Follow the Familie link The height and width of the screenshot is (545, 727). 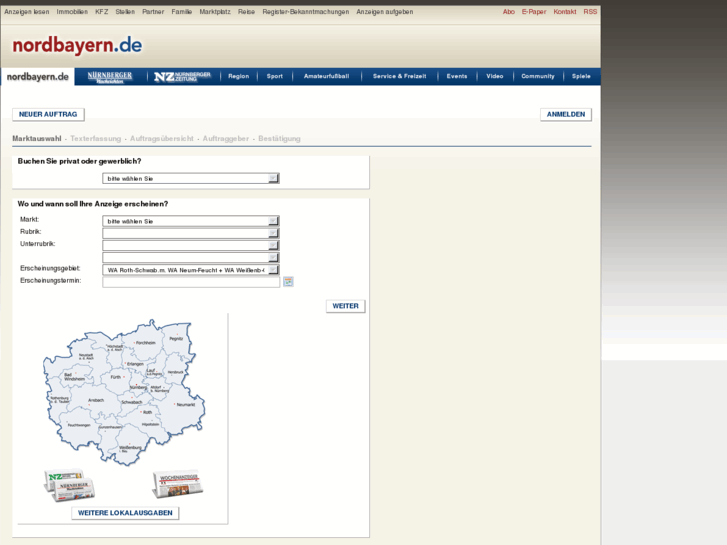point(182,12)
